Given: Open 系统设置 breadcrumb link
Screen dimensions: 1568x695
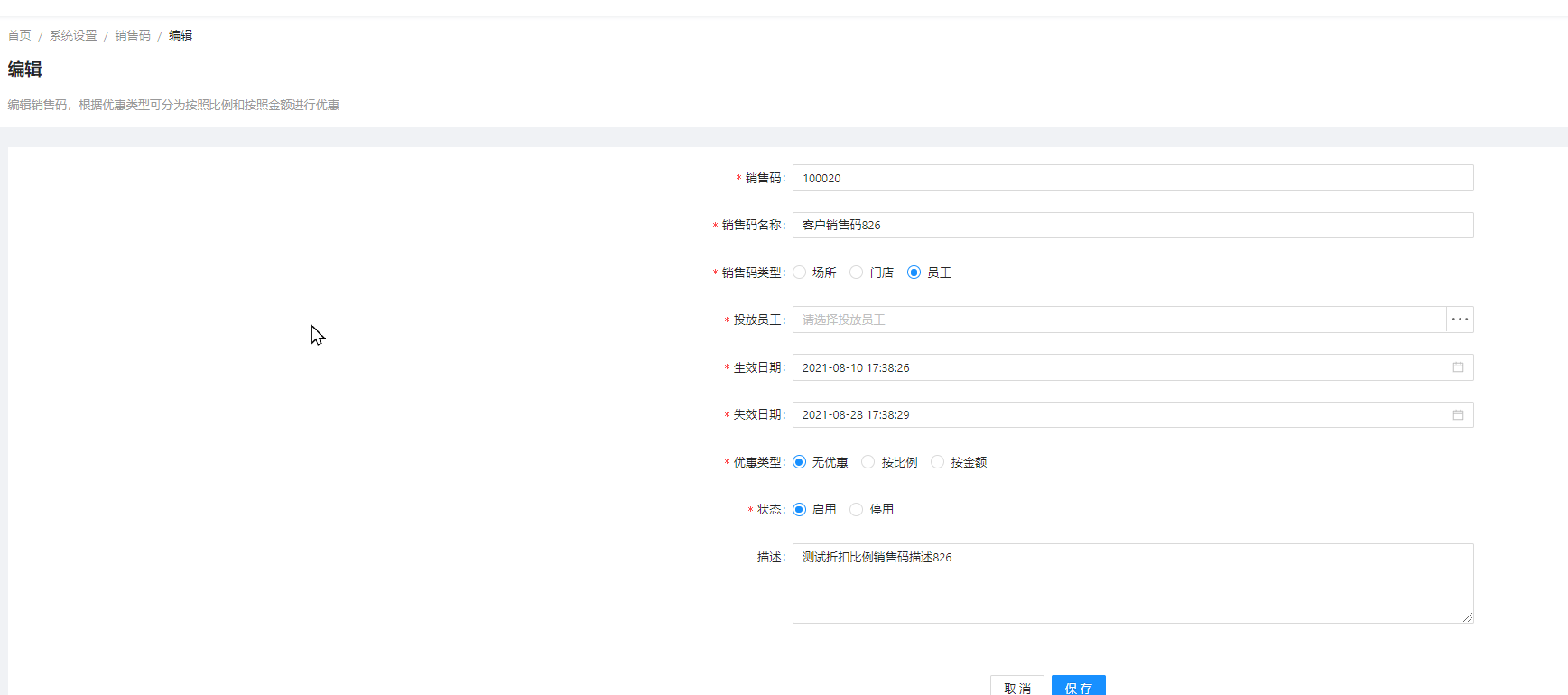Looking at the screenshot, I should pyautogui.click(x=73, y=35).
